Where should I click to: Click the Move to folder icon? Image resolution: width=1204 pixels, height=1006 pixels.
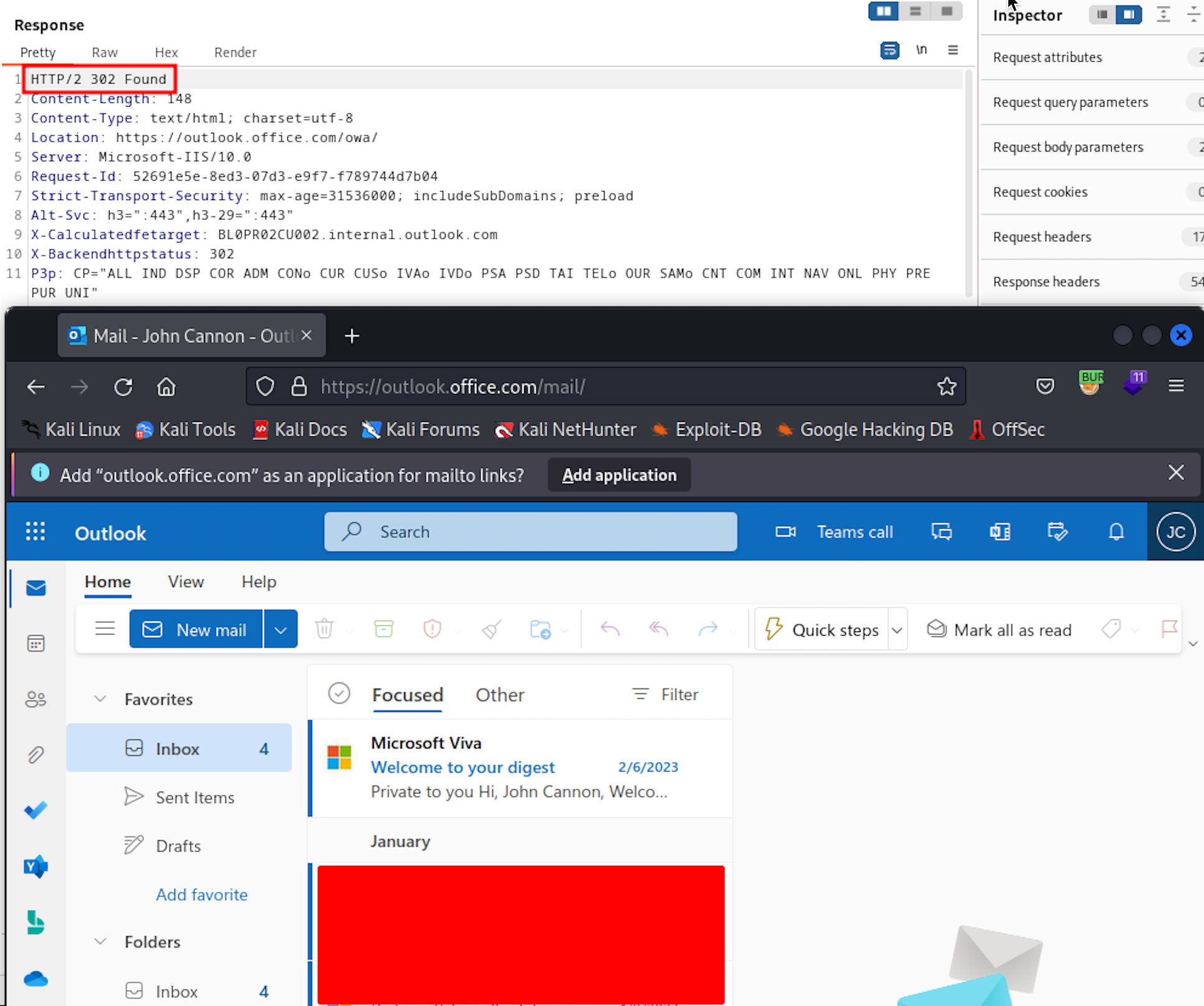coord(540,628)
